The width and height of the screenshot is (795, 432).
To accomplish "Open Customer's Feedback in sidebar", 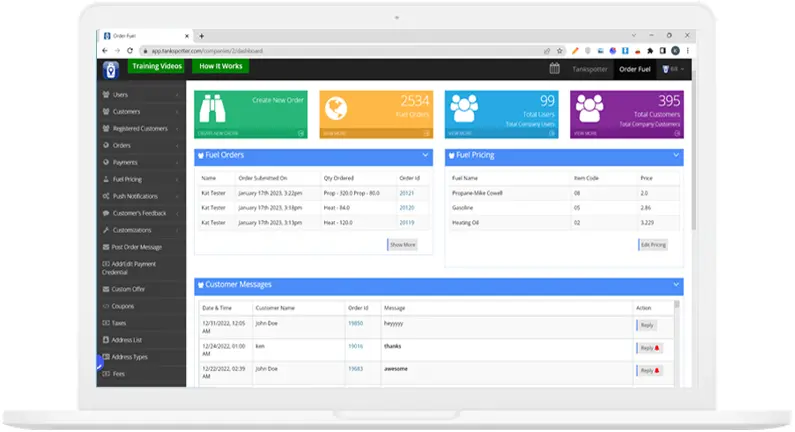I will pos(141,213).
